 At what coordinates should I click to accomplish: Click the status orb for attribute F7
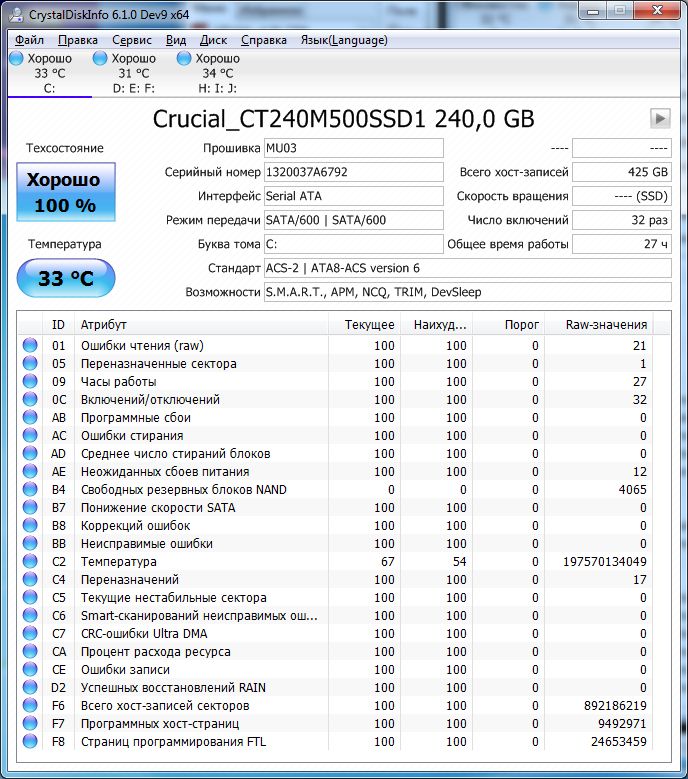tap(30, 723)
